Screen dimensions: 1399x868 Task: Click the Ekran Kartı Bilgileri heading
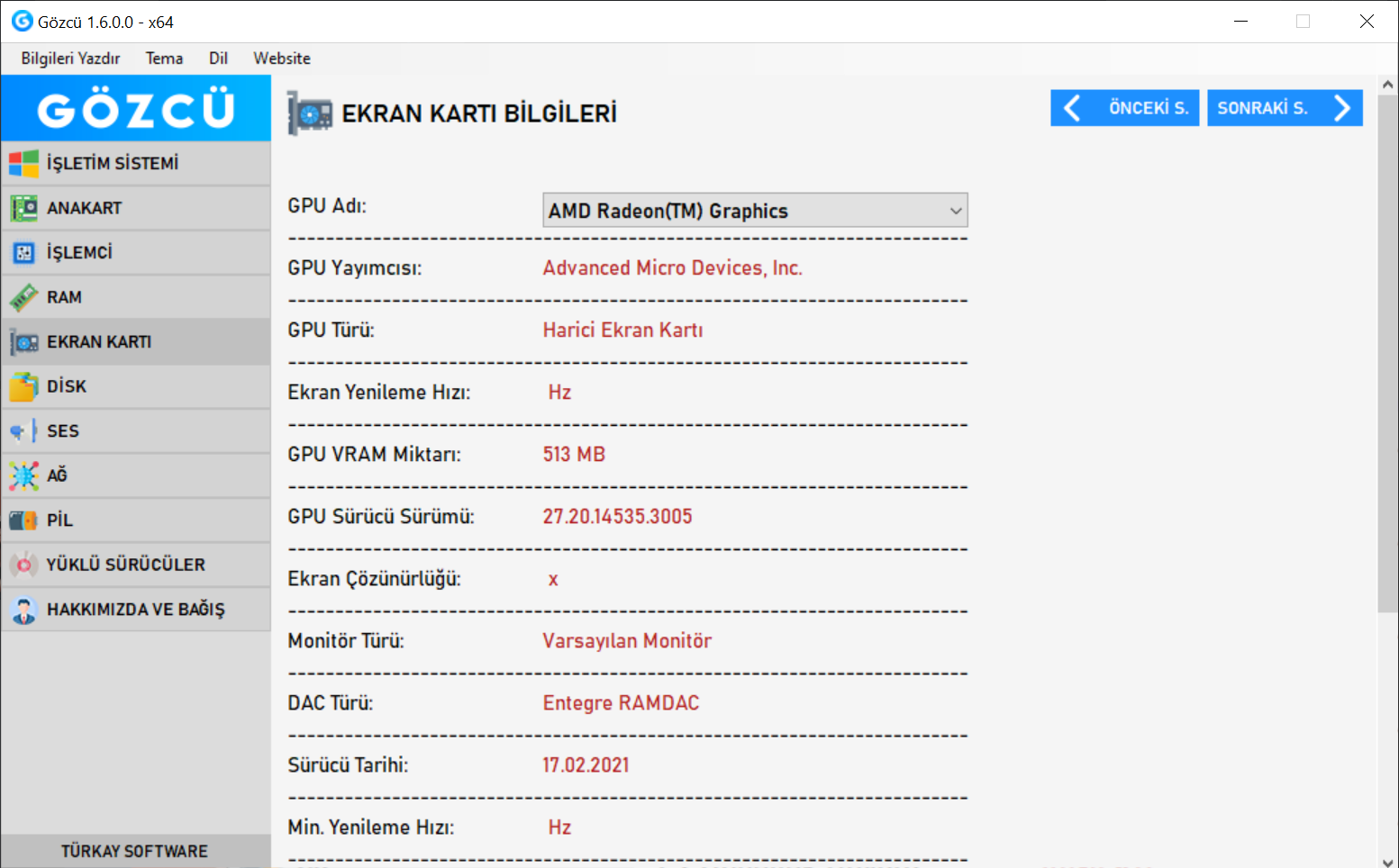pos(479,113)
